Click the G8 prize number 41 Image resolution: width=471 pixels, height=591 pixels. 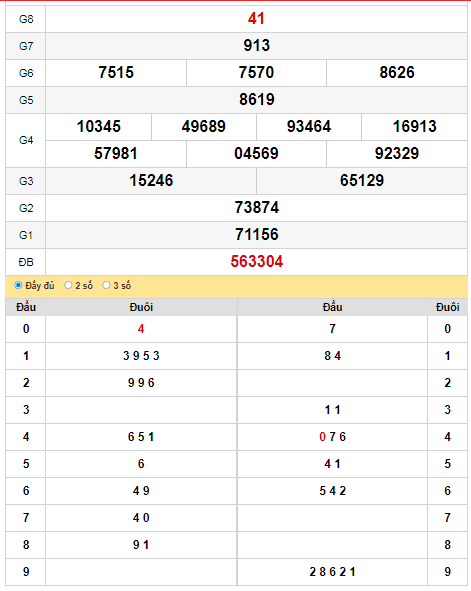click(256, 18)
